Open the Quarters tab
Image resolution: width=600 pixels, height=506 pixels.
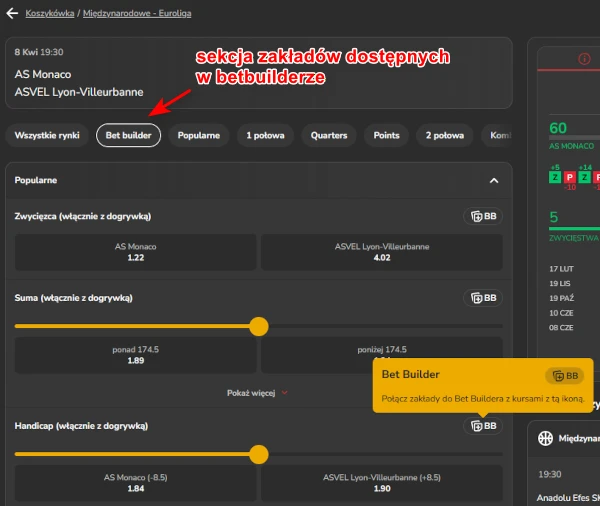coord(329,135)
